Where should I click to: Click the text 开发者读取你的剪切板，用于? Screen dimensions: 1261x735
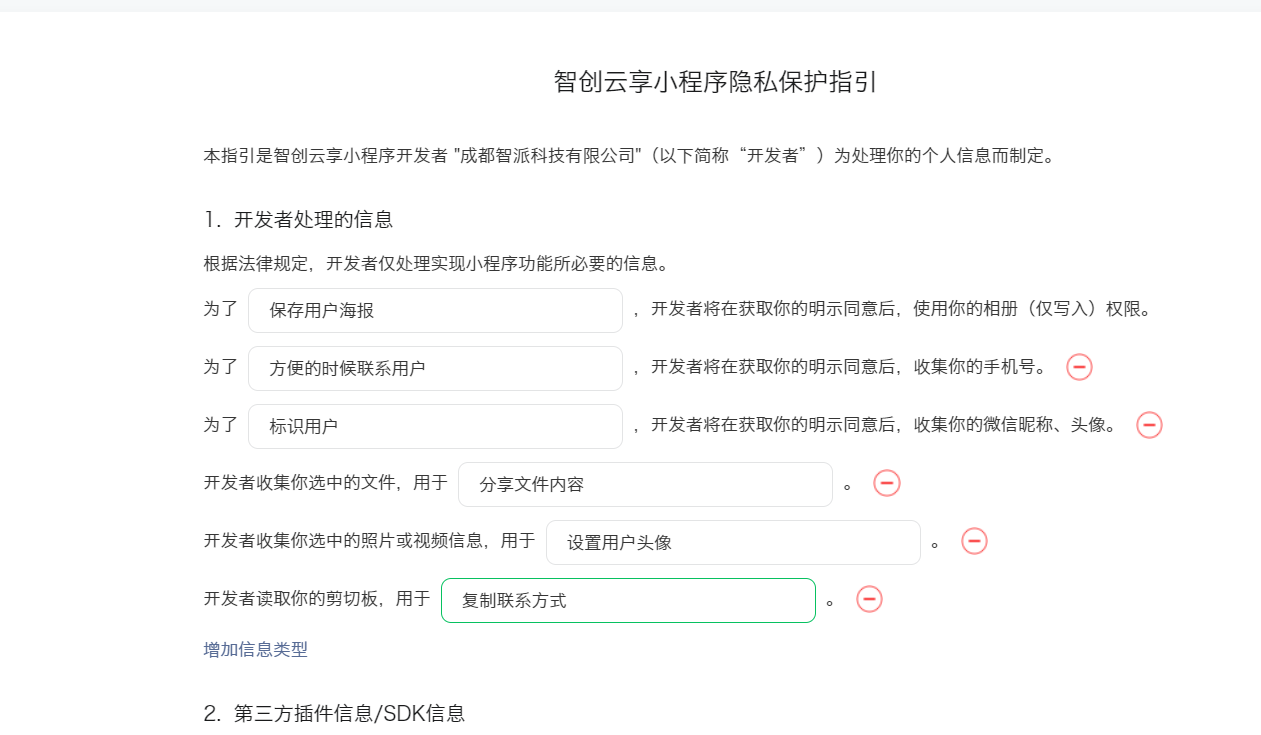(317, 599)
